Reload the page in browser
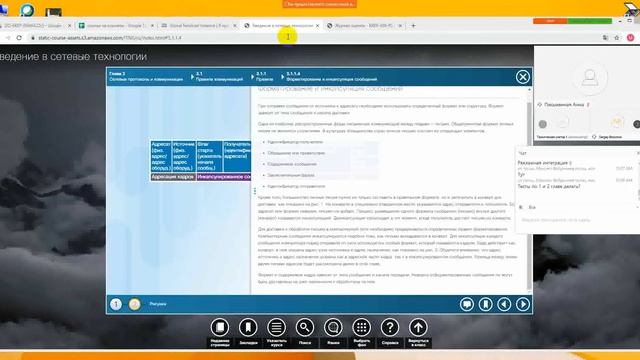The width and height of the screenshot is (640, 360). 19,38
